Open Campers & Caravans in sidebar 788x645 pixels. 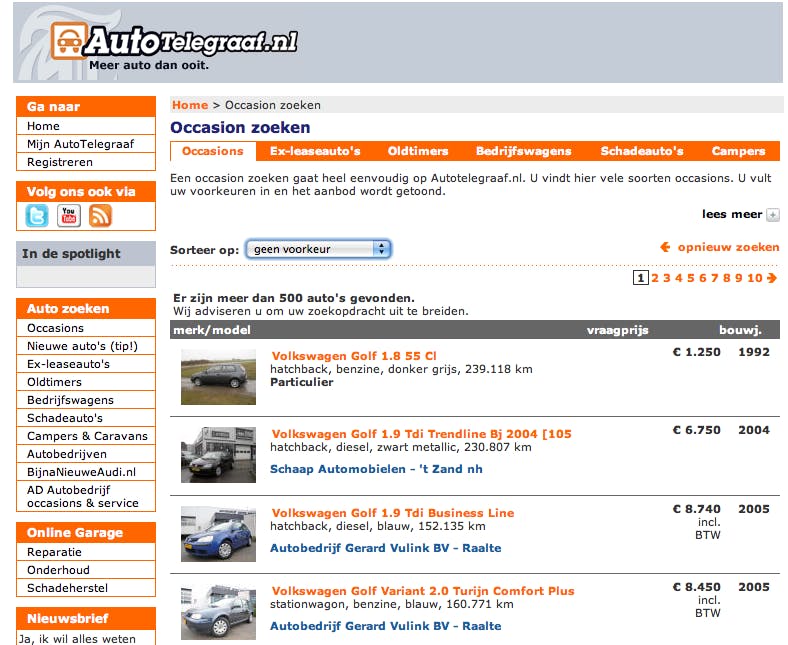click(86, 436)
